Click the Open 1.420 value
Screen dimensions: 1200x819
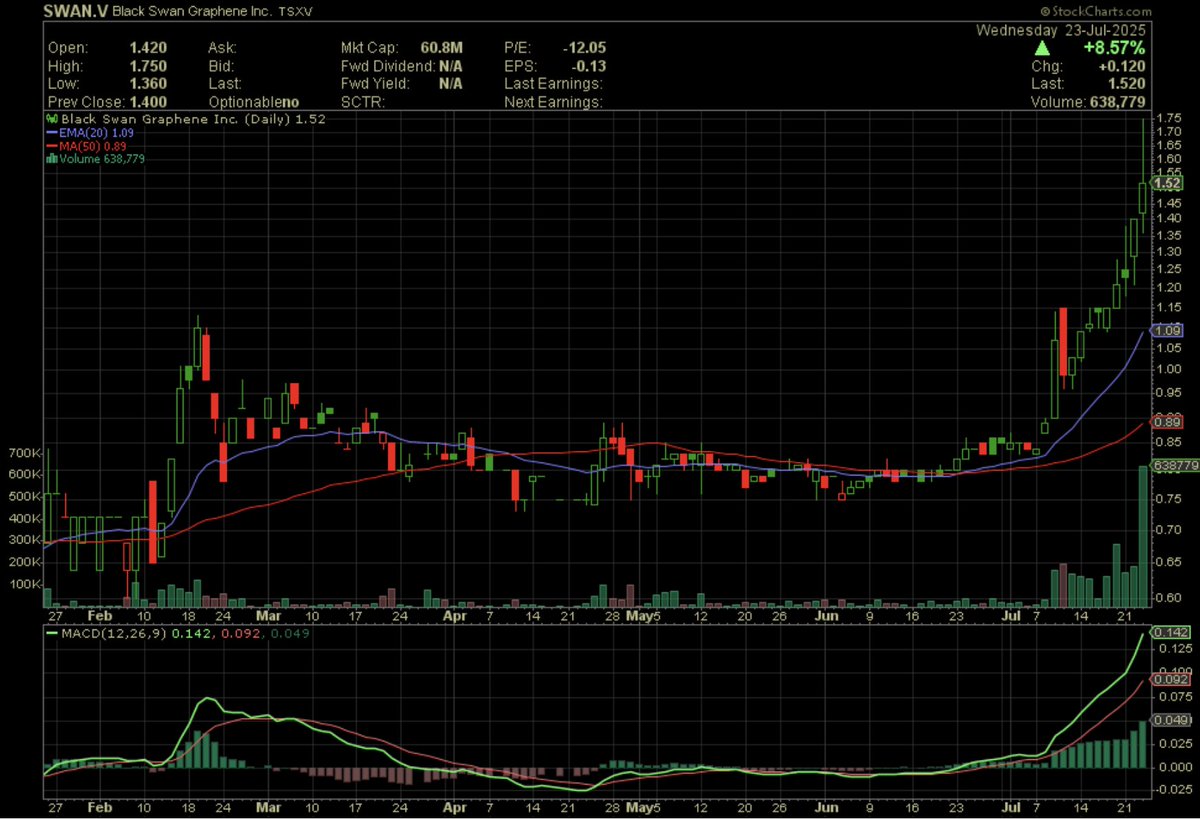click(x=148, y=47)
